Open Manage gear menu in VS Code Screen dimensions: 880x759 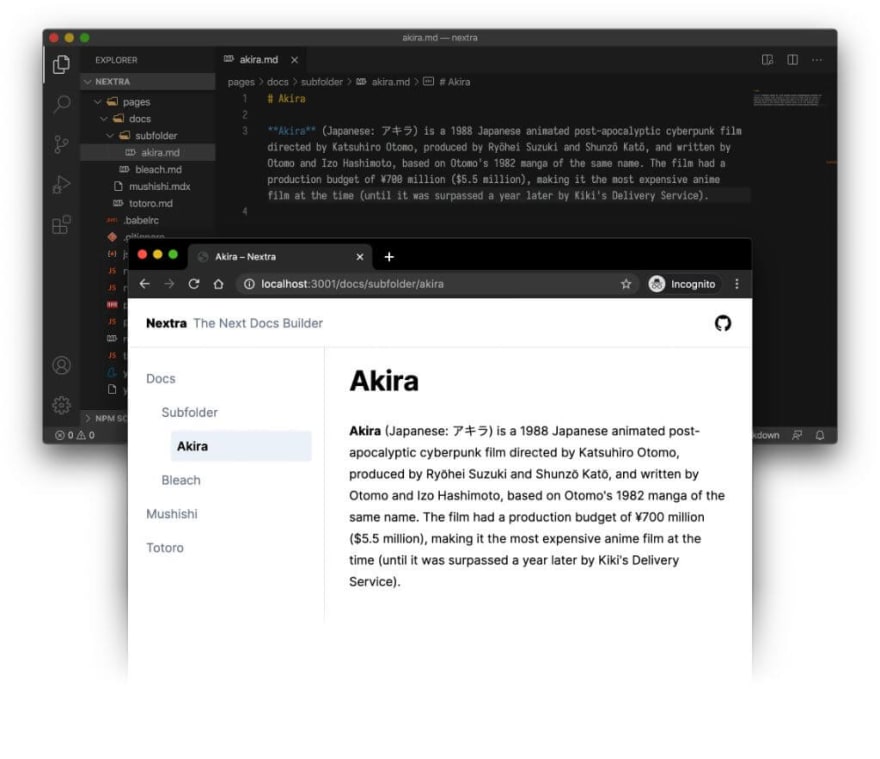(62, 405)
